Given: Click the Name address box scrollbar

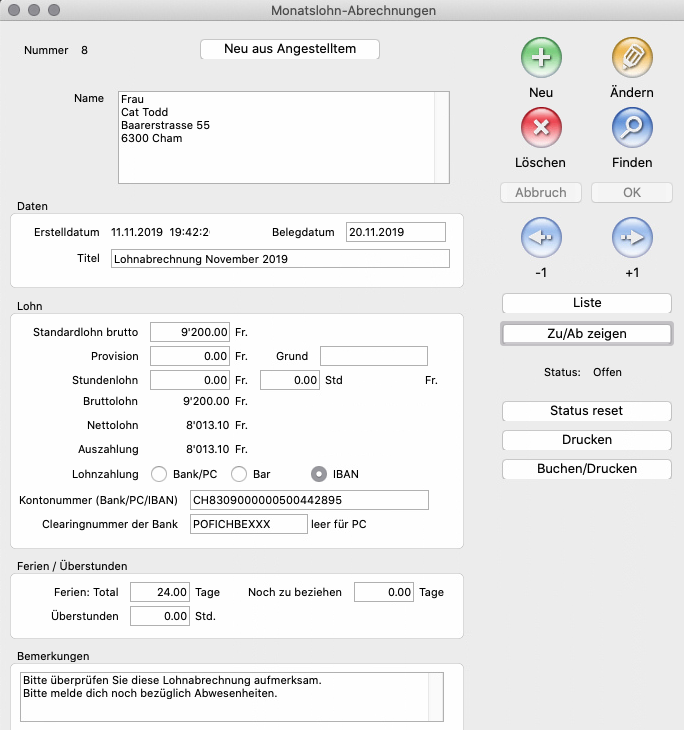Looking at the screenshot, I should pyautogui.click(x=442, y=138).
